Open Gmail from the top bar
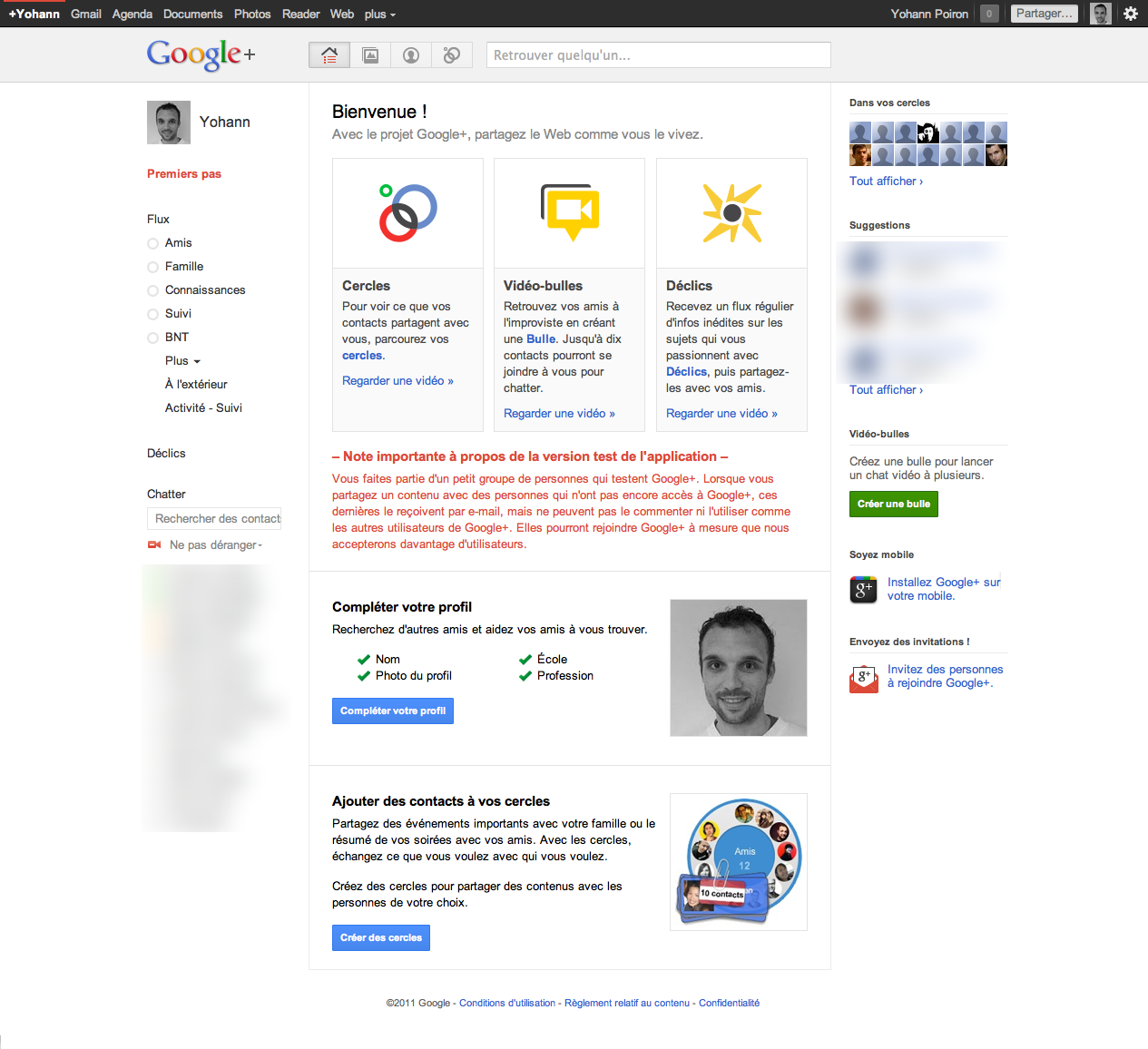The image size is (1148, 1049). (86, 14)
